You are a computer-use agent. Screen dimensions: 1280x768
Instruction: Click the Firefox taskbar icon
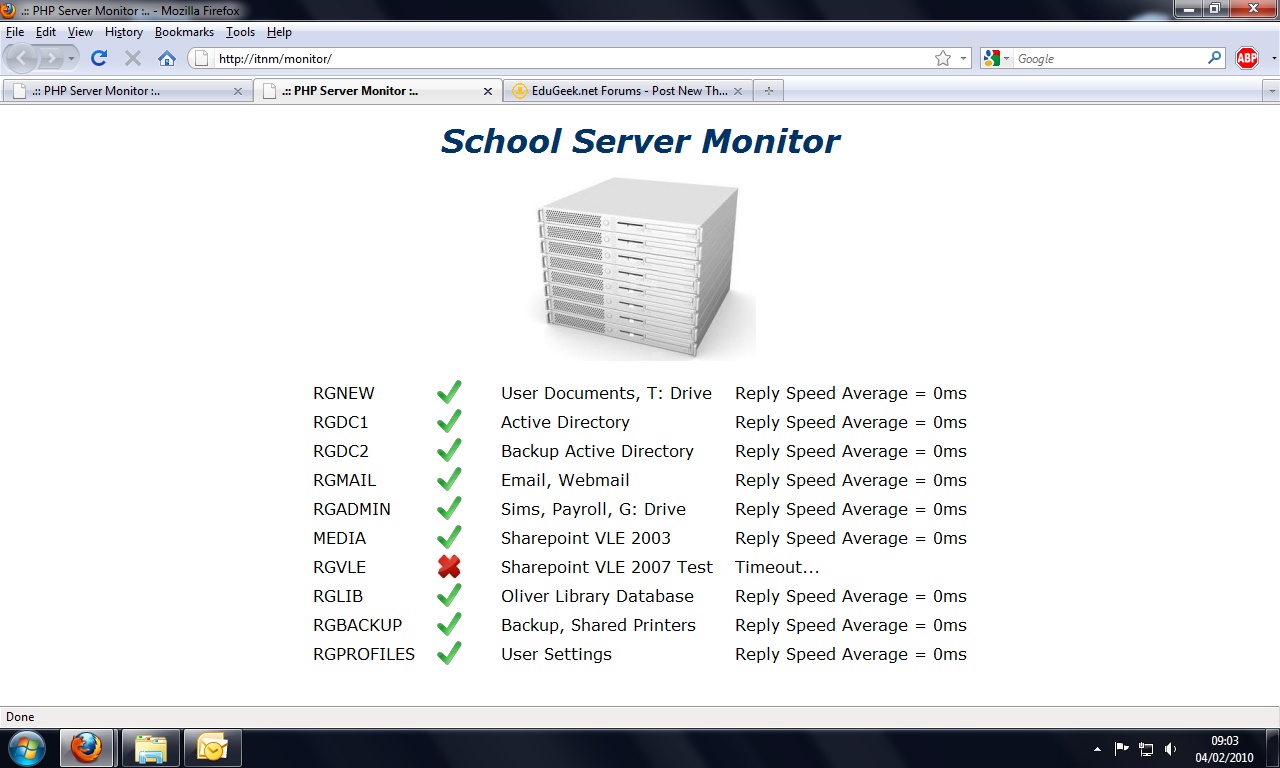87,747
